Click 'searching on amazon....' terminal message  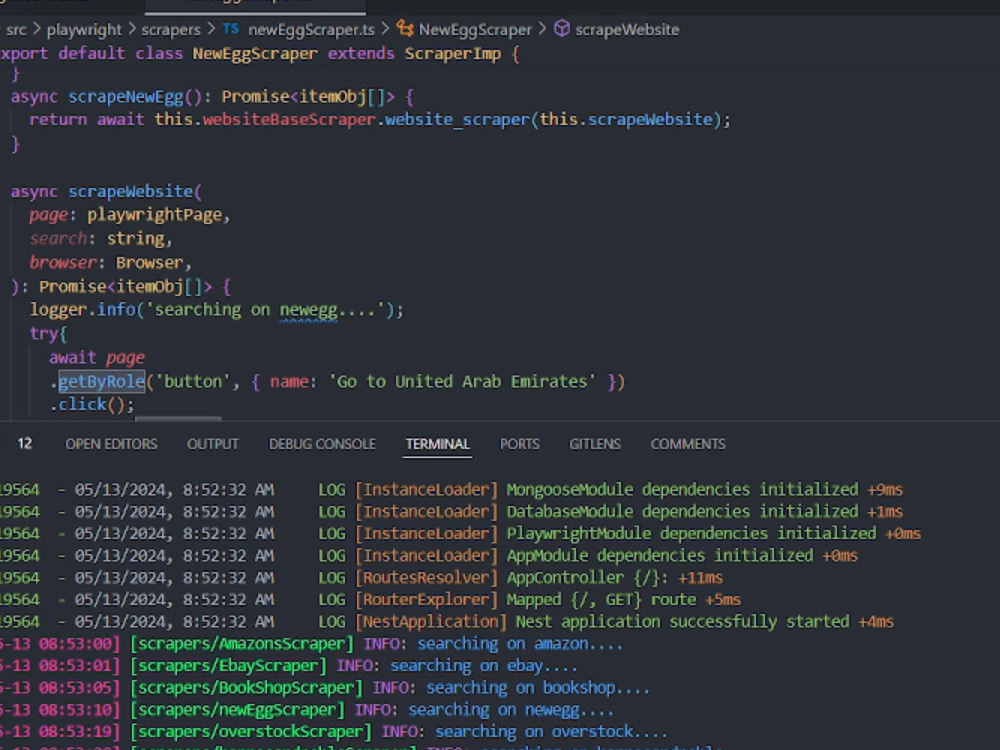[520, 643]
